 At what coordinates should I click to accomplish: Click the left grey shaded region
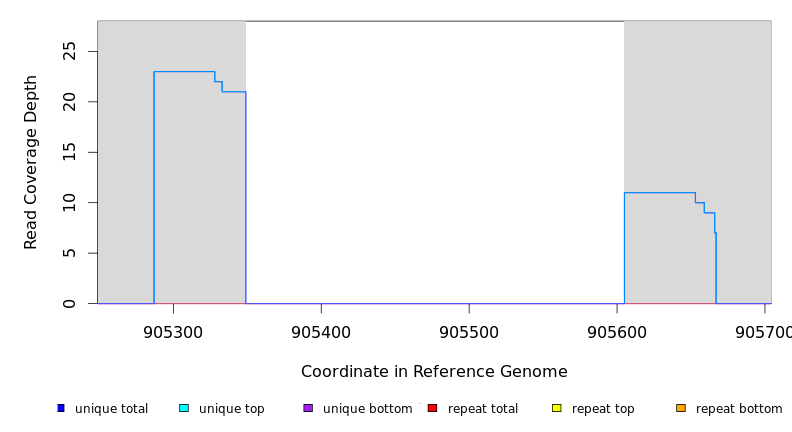(x=125, y=180)
